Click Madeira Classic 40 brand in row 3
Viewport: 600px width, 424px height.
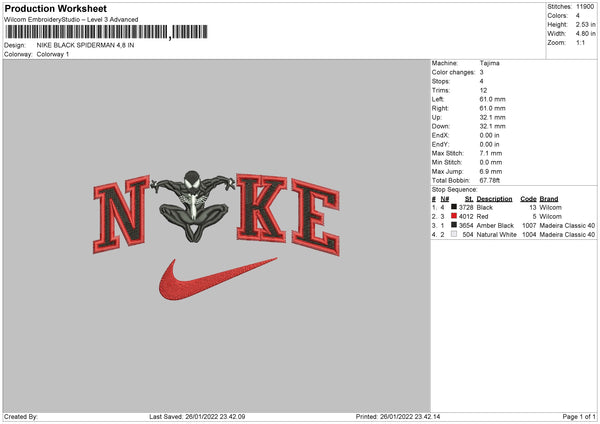[567, 226]
